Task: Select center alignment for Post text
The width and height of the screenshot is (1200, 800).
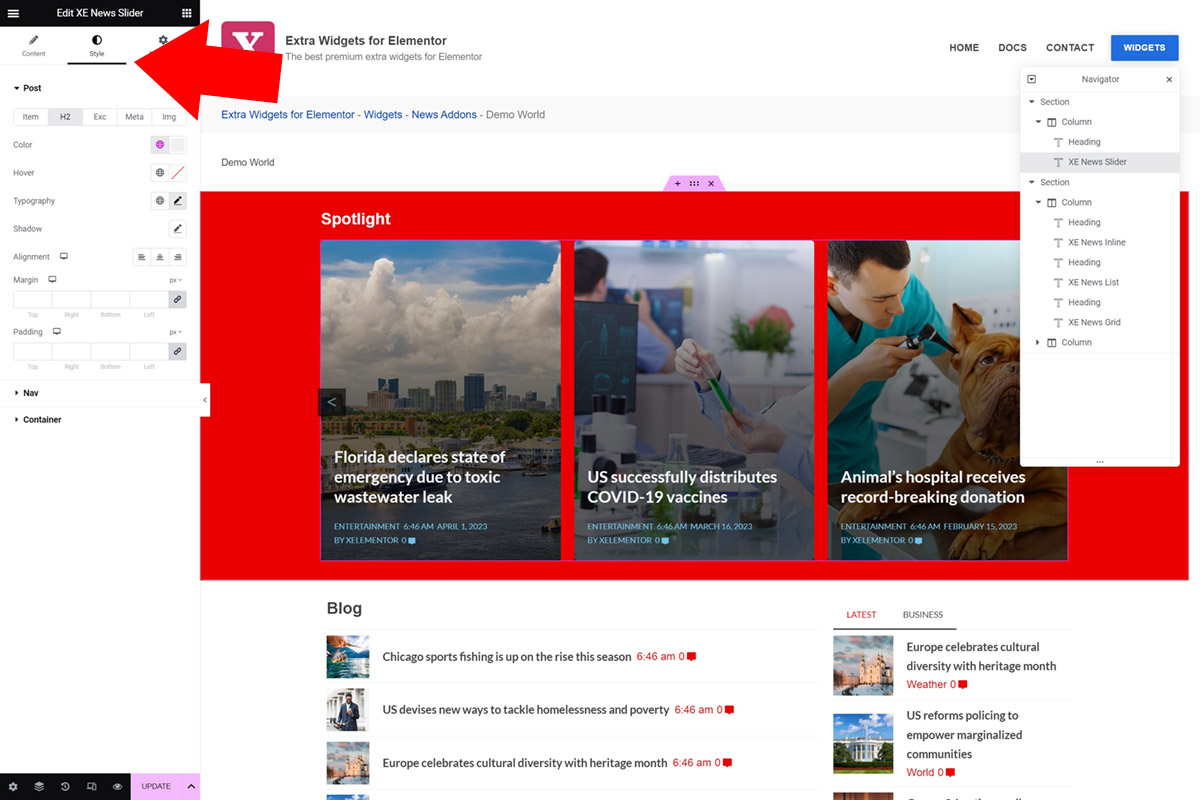Action: pos(161,257)
